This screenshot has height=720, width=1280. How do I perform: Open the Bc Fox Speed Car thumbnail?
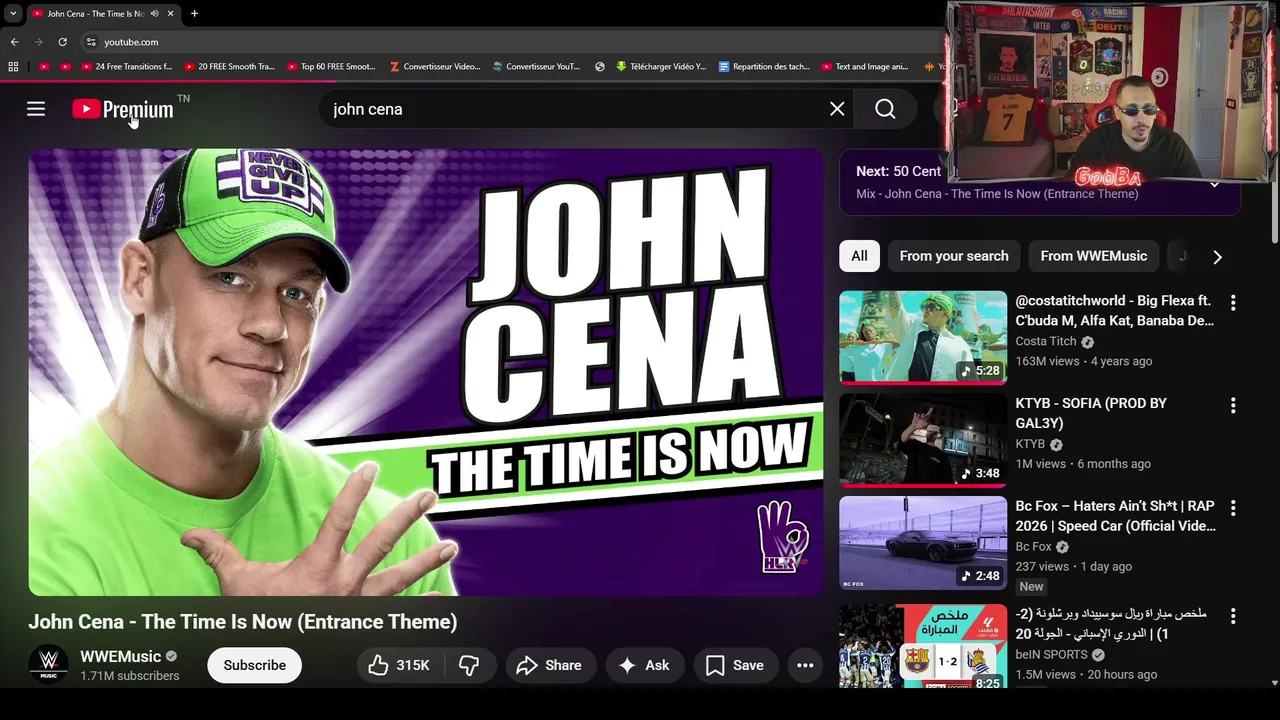pyautogui.click(x=923, y=543)
